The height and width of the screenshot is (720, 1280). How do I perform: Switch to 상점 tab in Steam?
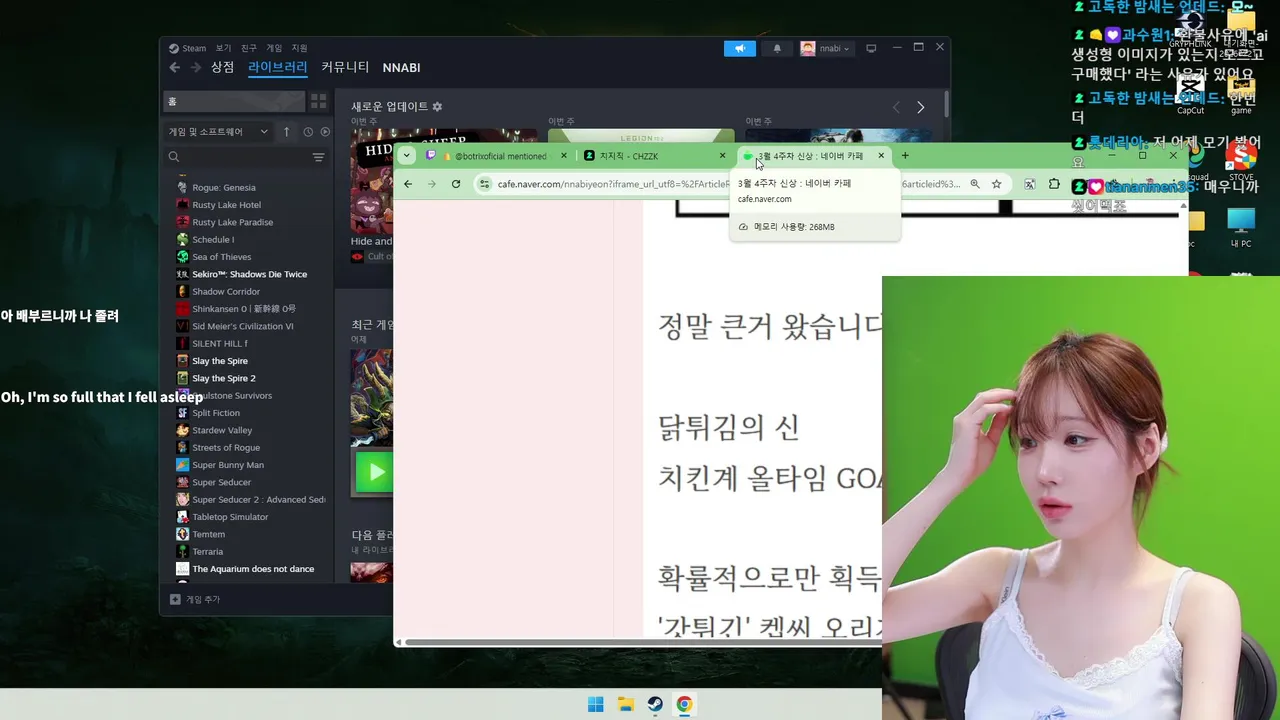click(222, 67)
